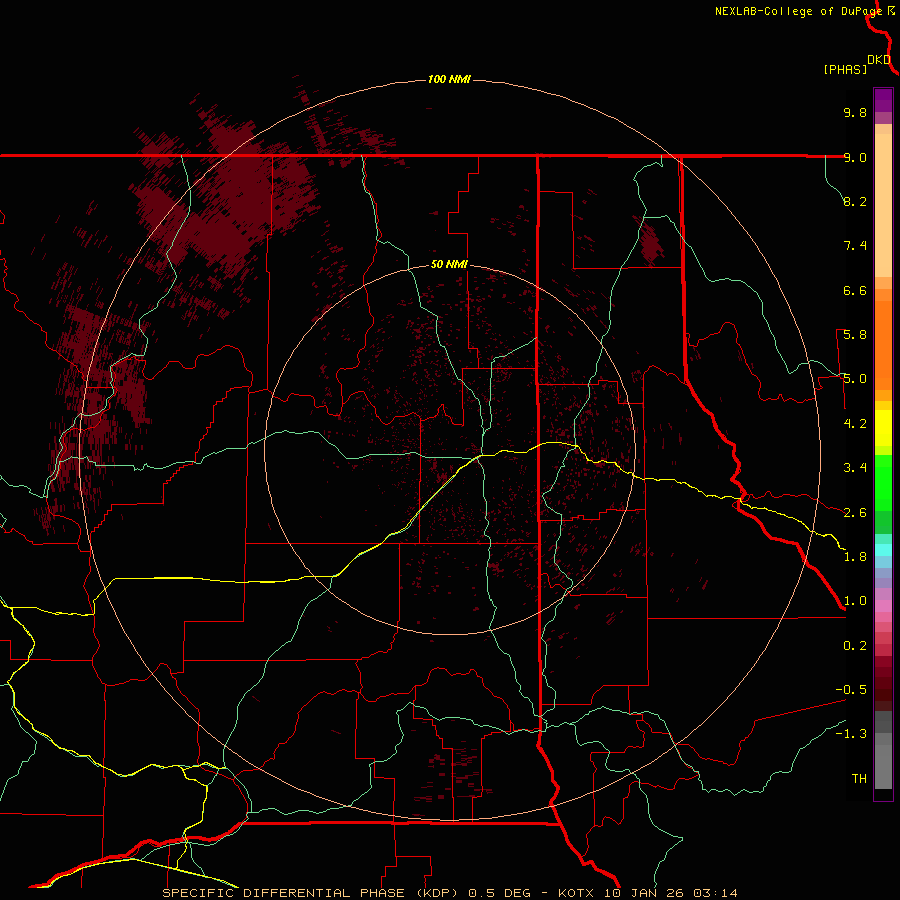Click the Specific Differential Phase KOTX title text

point(449,893)
